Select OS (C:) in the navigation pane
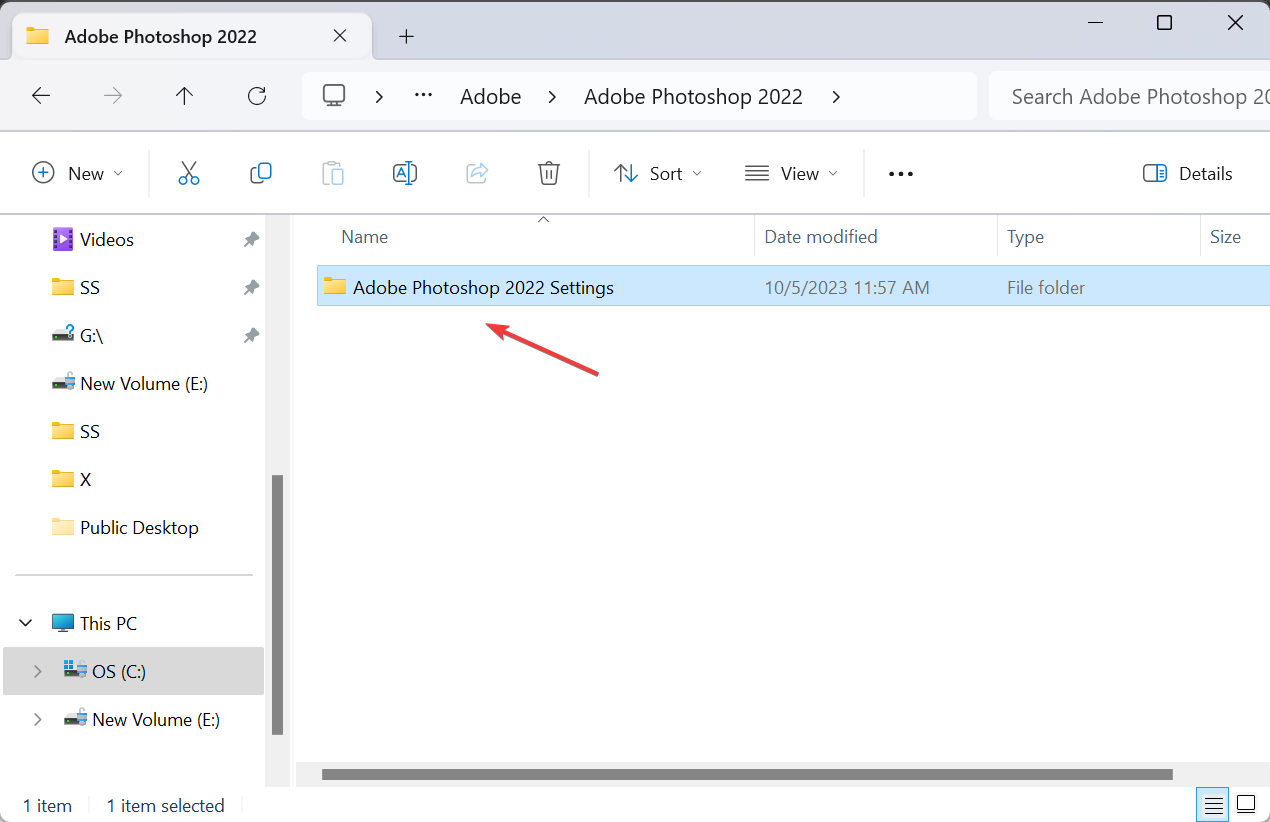 tap(134, 671)
